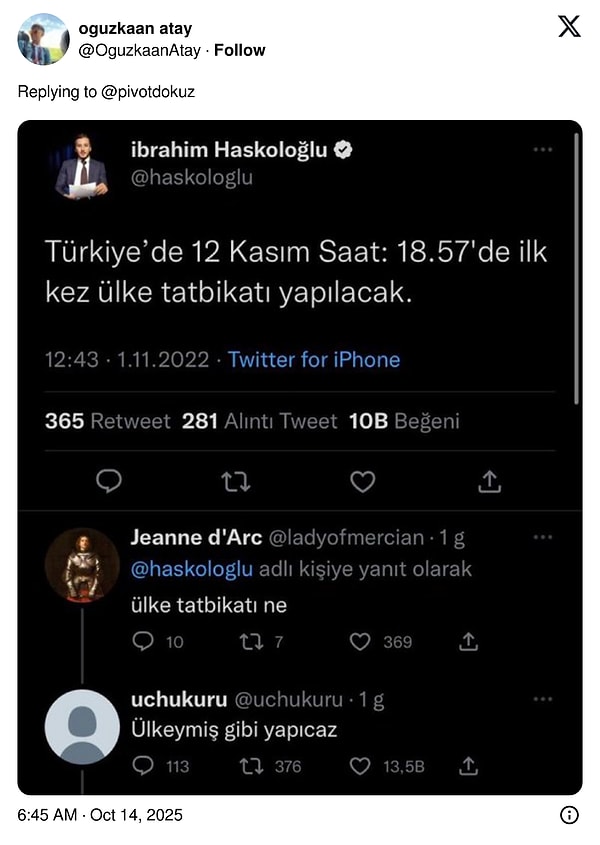Open three-dot menu on uchukuru reply

click(x=542, y=699)
